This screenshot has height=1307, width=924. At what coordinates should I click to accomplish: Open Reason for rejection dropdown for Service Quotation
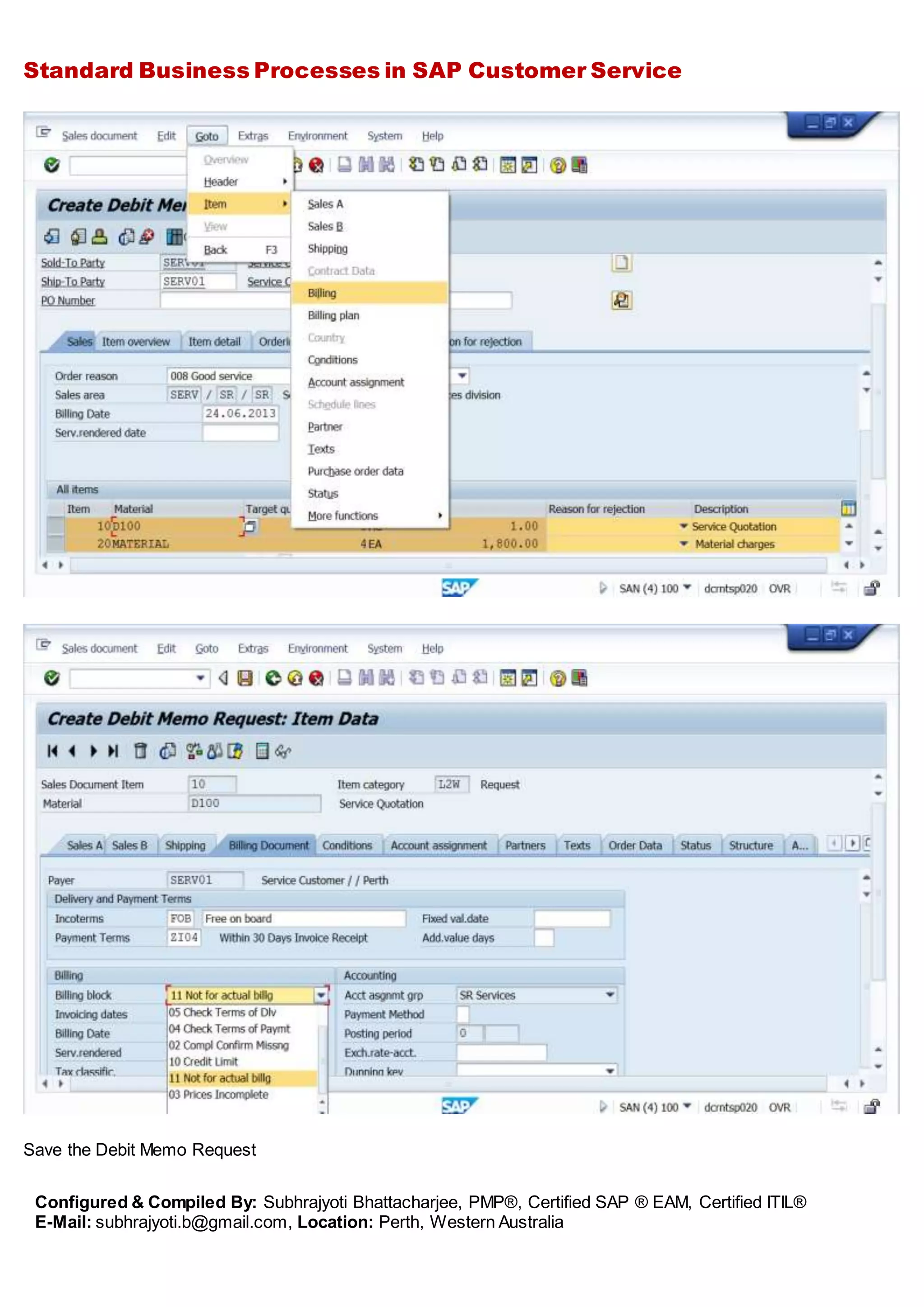[x=684, y=527]
